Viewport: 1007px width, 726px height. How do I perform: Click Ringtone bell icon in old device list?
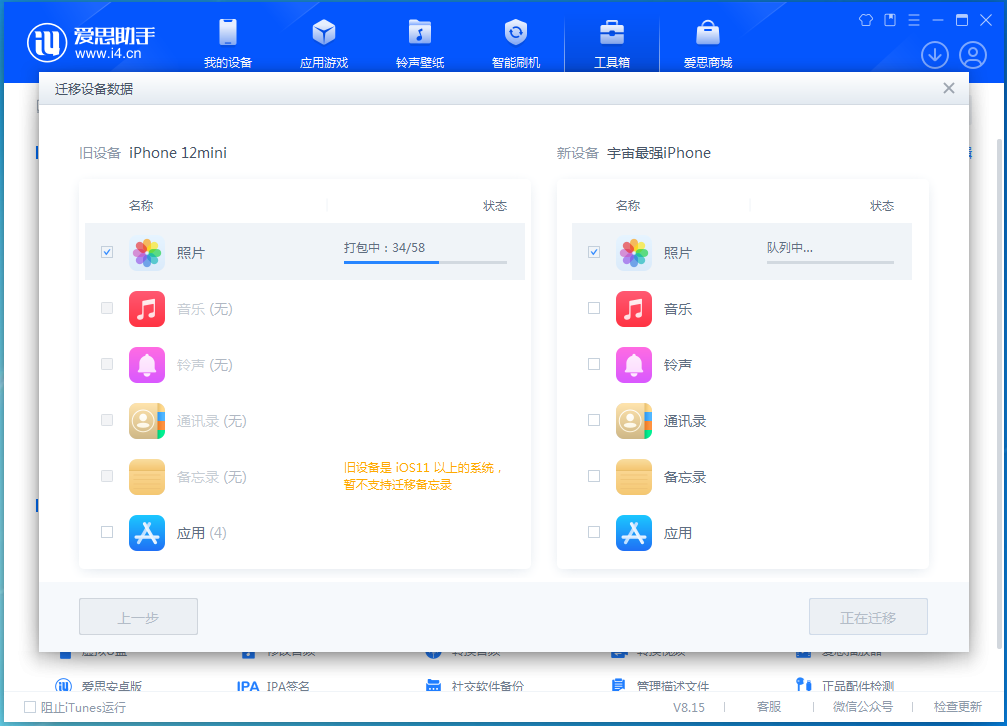click(x=146, y=365)
